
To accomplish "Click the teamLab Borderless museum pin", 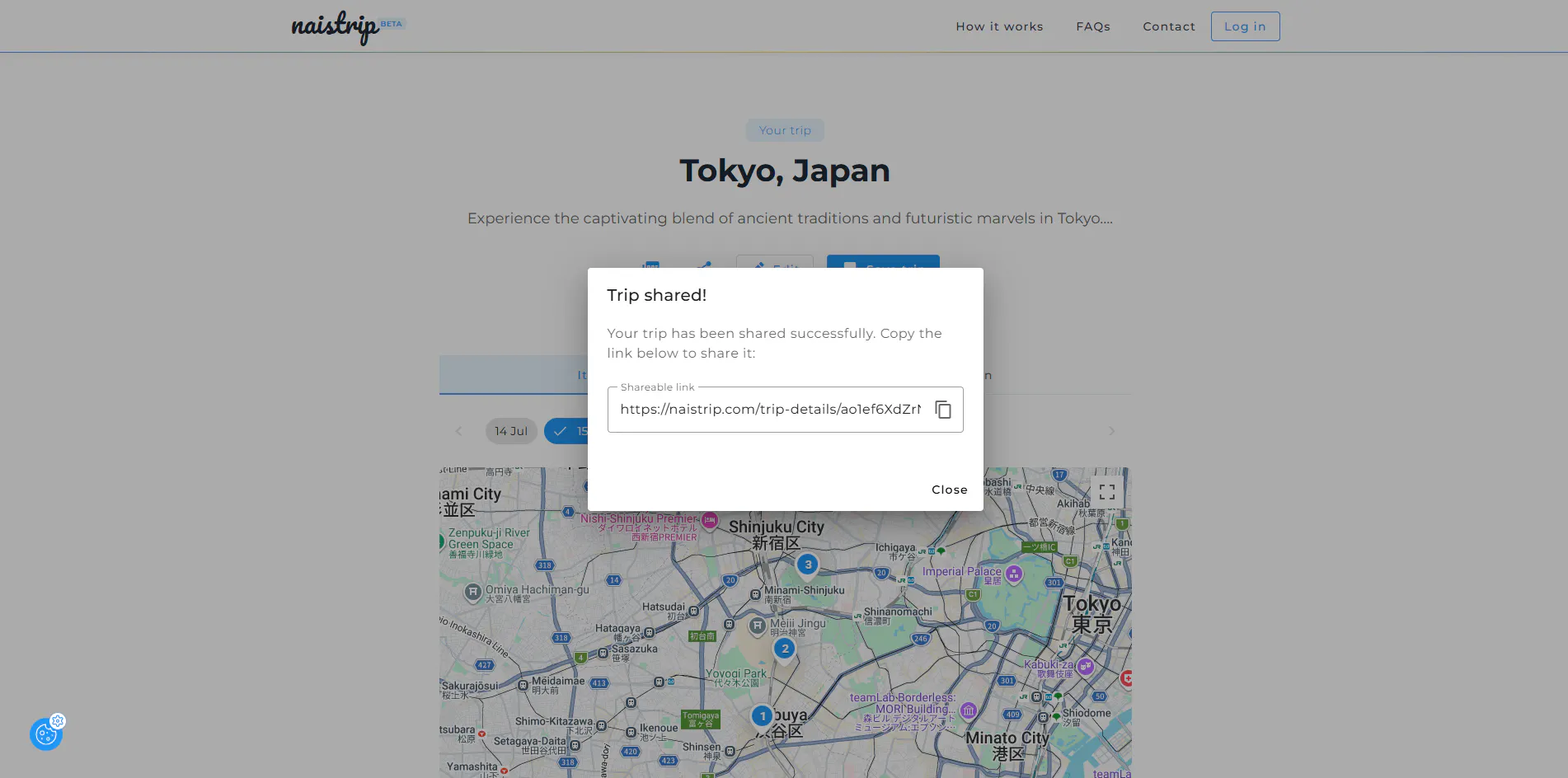I will tap(969, 710).
